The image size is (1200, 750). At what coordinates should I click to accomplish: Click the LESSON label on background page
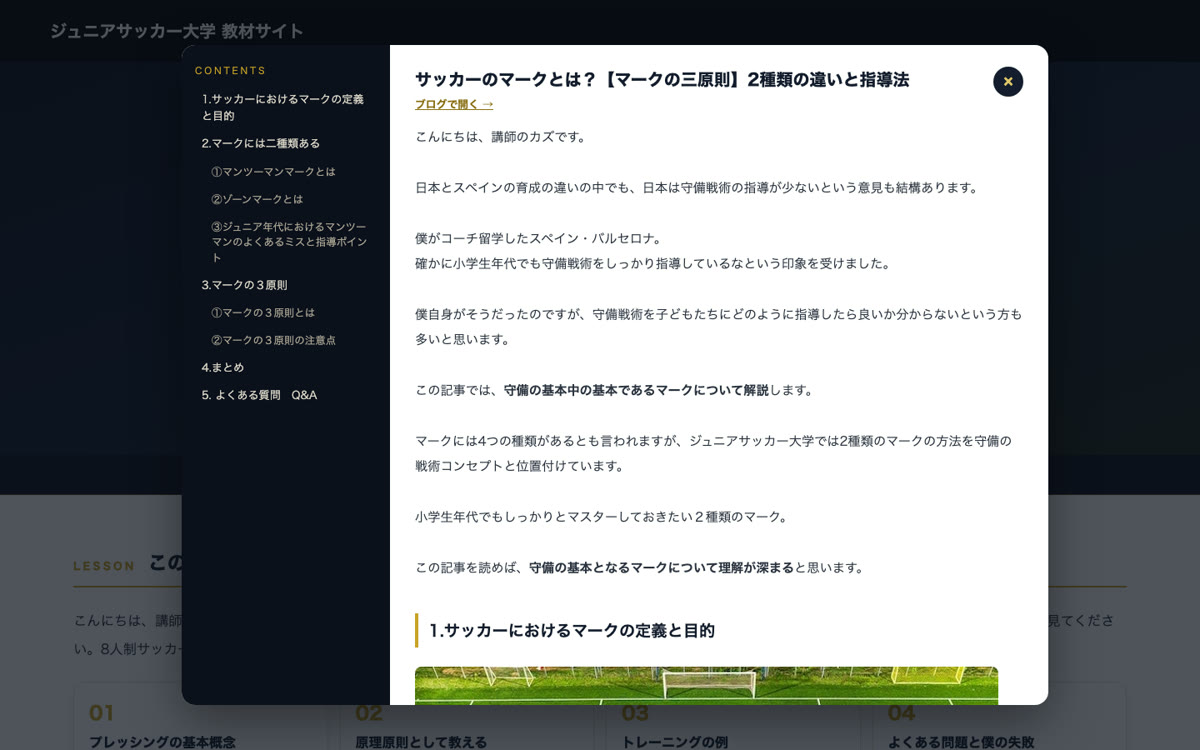click(x=104, y=566)
